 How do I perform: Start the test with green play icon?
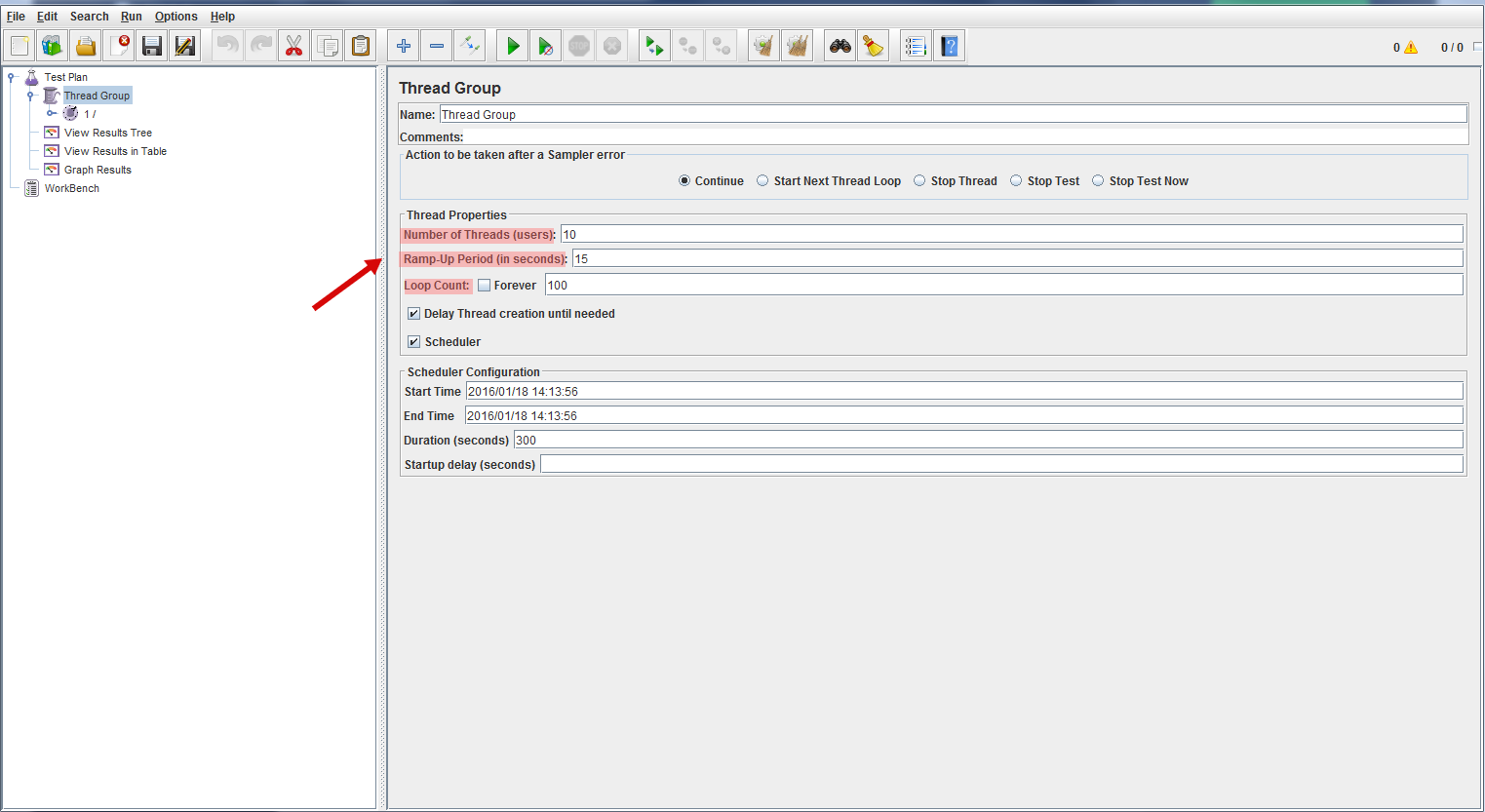(x=513, y=46)
